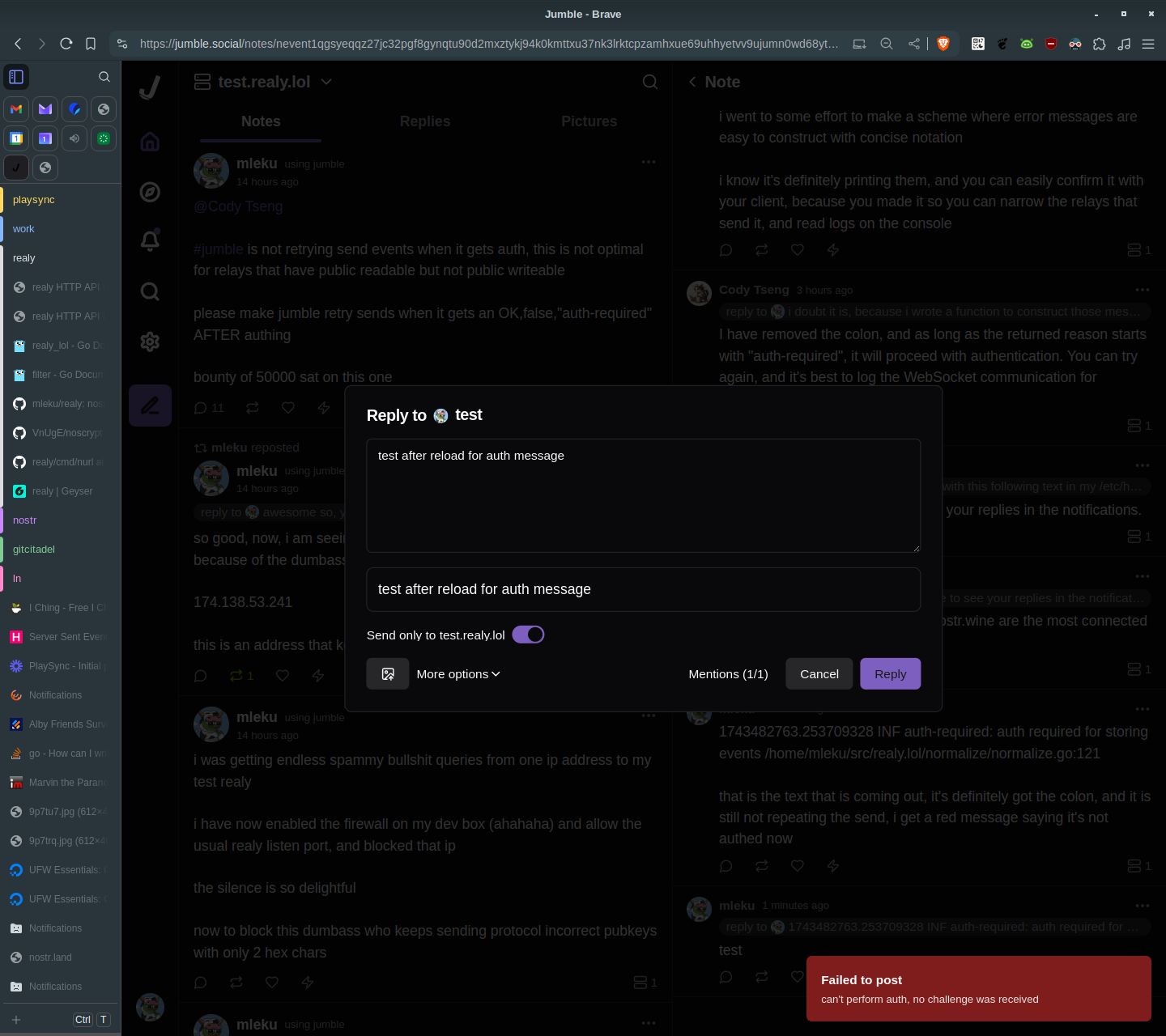Click search icon in feed header
The height and width of the screenshot is (1036, 1166).
[x=649, y=82]
